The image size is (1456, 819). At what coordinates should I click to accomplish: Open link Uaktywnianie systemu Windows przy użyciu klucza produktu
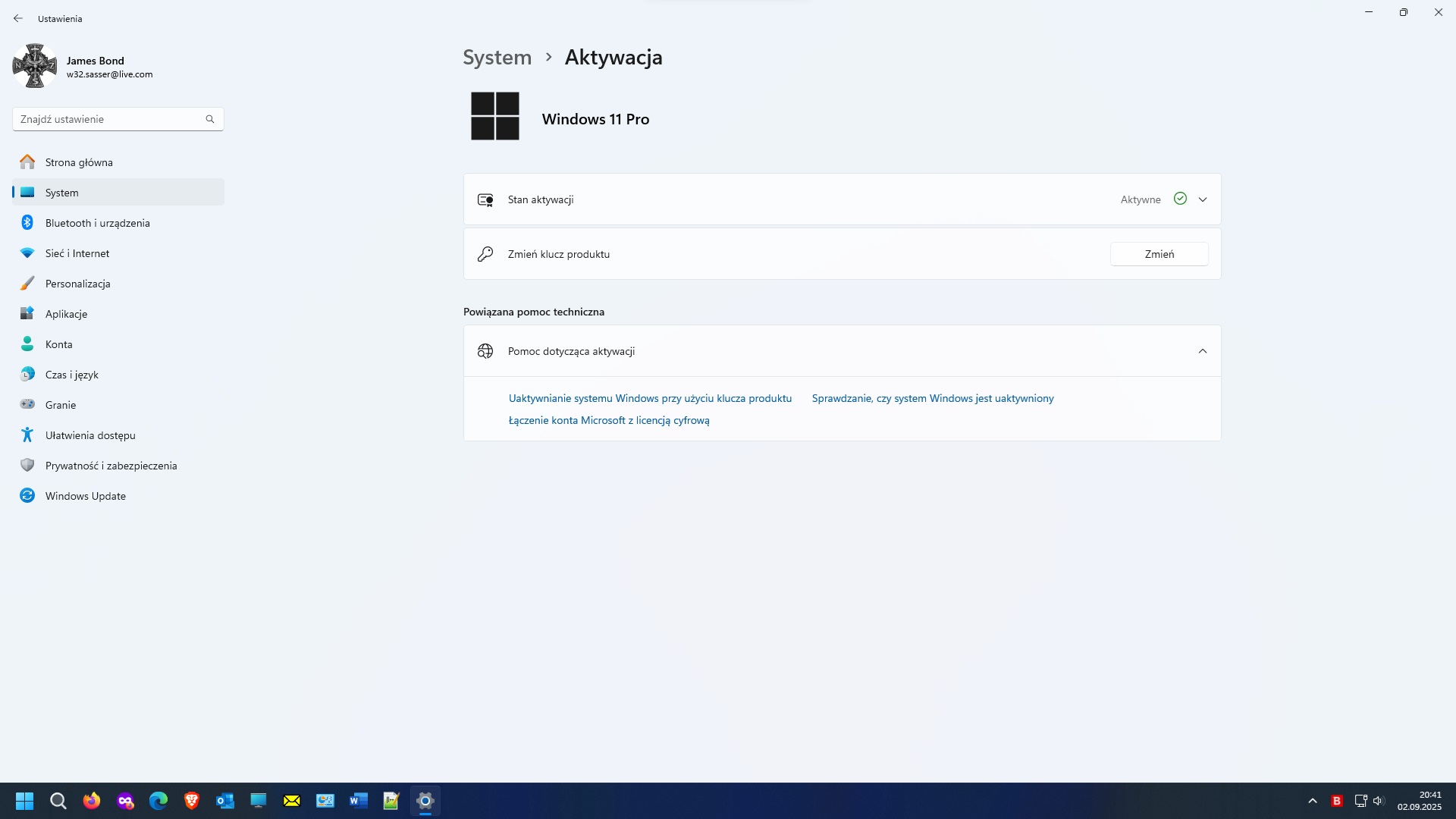pyautogui.click(x=650, y=398)
